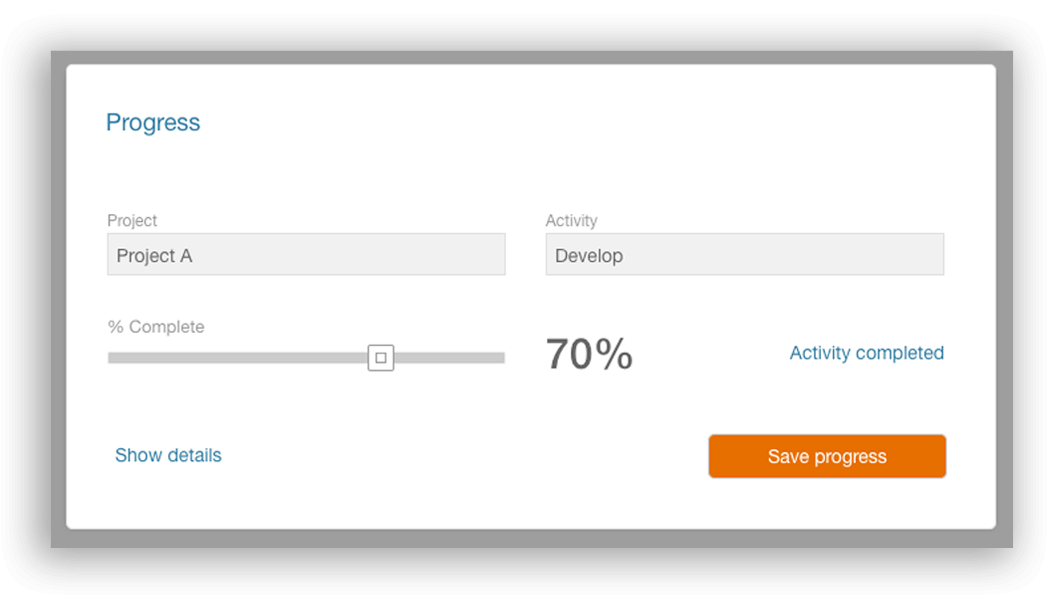Click the Activity completed link

(867, 353)
